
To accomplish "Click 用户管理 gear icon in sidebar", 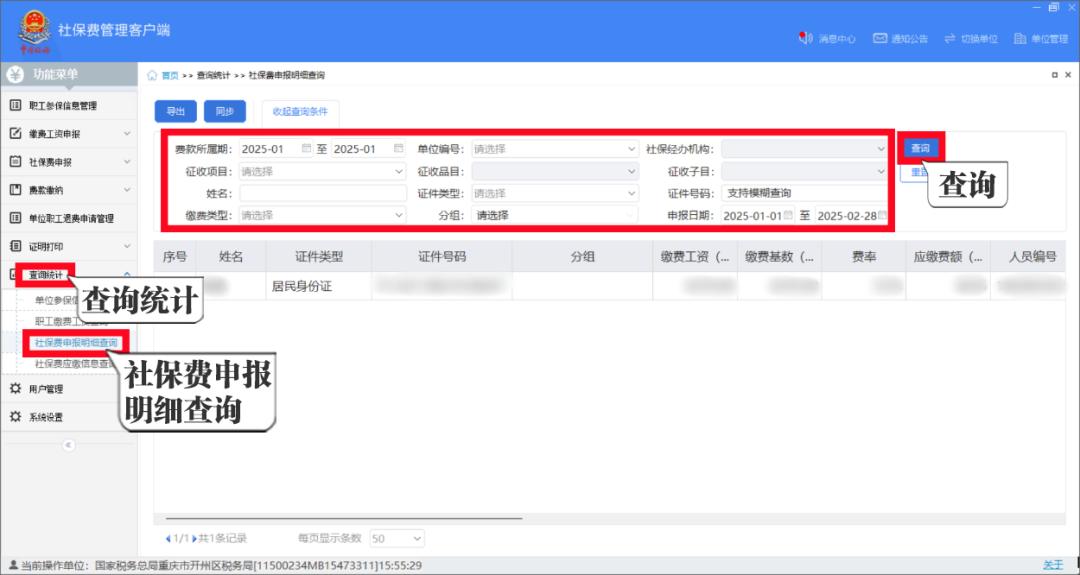I will 16,389.
